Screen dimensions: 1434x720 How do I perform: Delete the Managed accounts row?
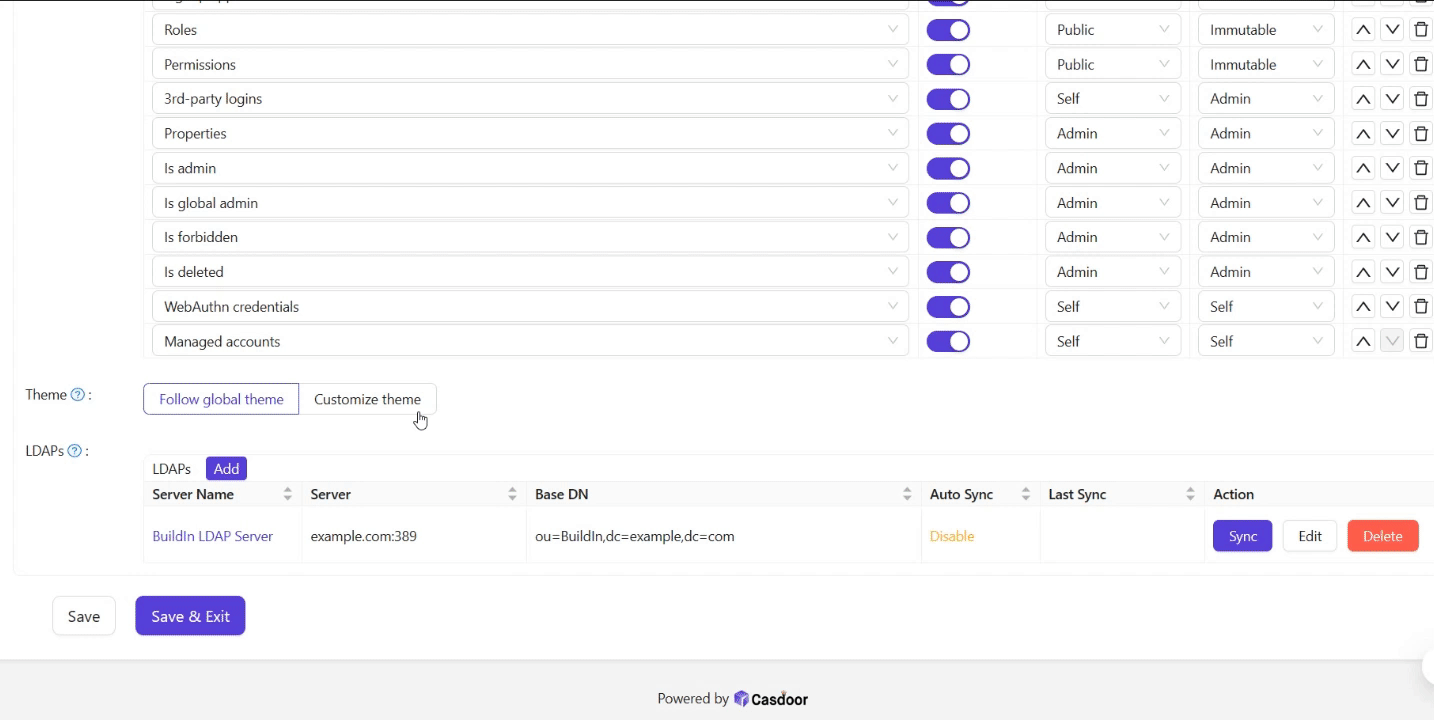(1420, 342)
